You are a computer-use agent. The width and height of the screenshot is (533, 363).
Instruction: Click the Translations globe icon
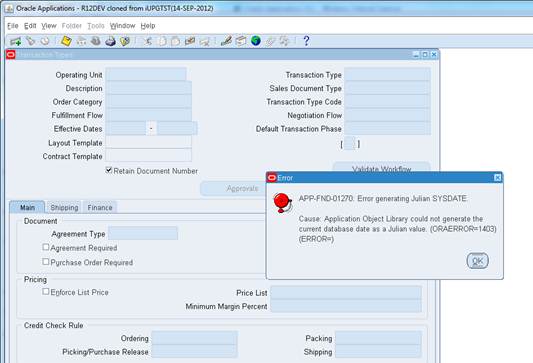[256, 41]
